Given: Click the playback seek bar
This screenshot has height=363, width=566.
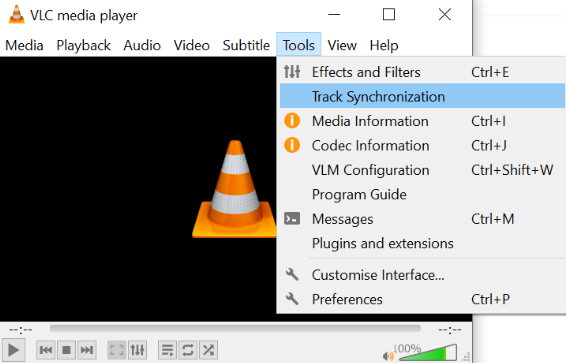Looking at the screenshot, I should tap(235, 328).
